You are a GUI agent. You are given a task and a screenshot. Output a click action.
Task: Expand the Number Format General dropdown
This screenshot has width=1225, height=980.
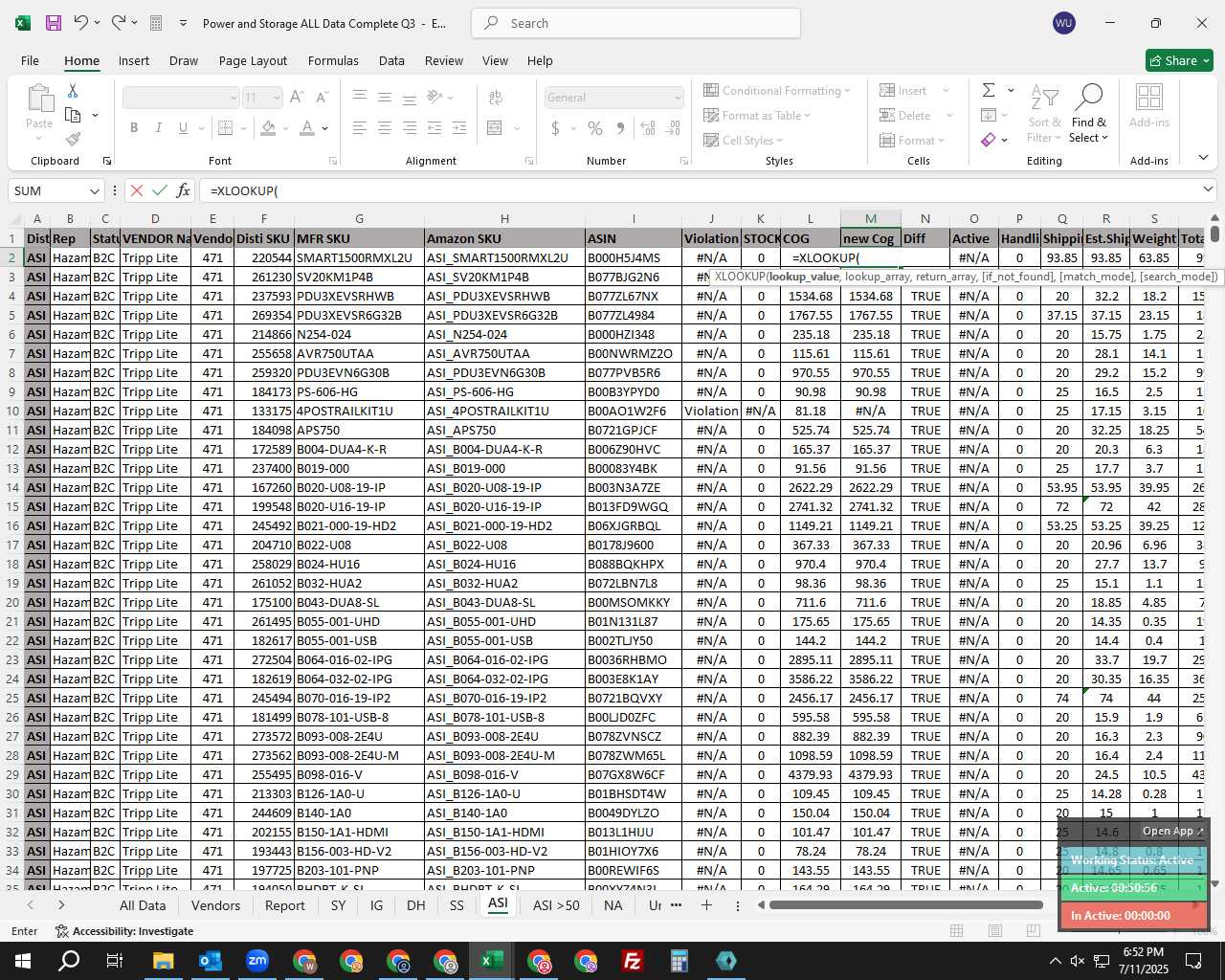pos(678,98)
